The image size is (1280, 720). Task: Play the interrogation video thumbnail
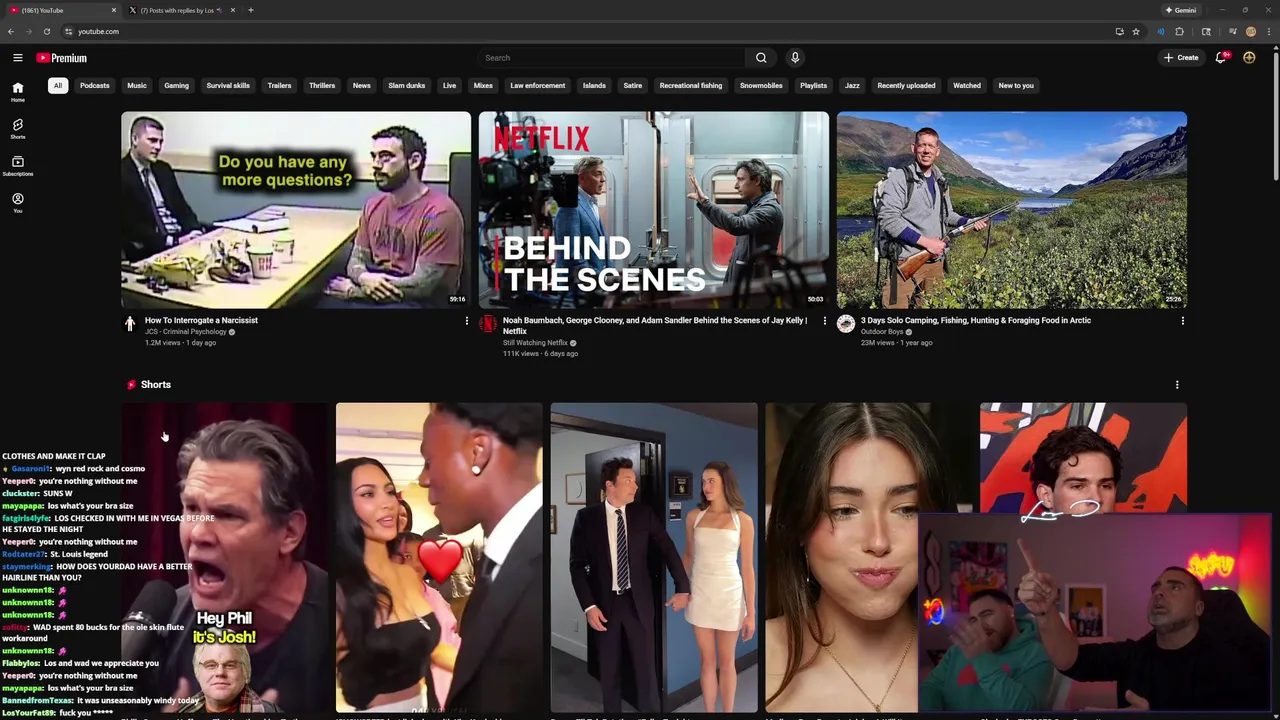[296, 210]
